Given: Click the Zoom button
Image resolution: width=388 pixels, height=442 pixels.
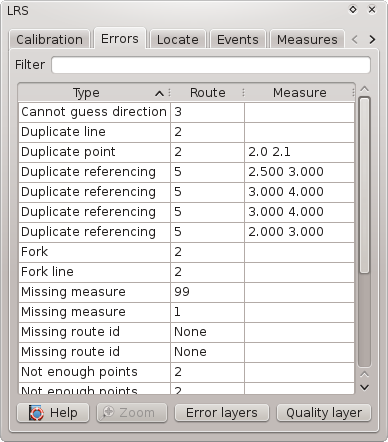Looking at the screenshot, I should click(x=132, y=413).
